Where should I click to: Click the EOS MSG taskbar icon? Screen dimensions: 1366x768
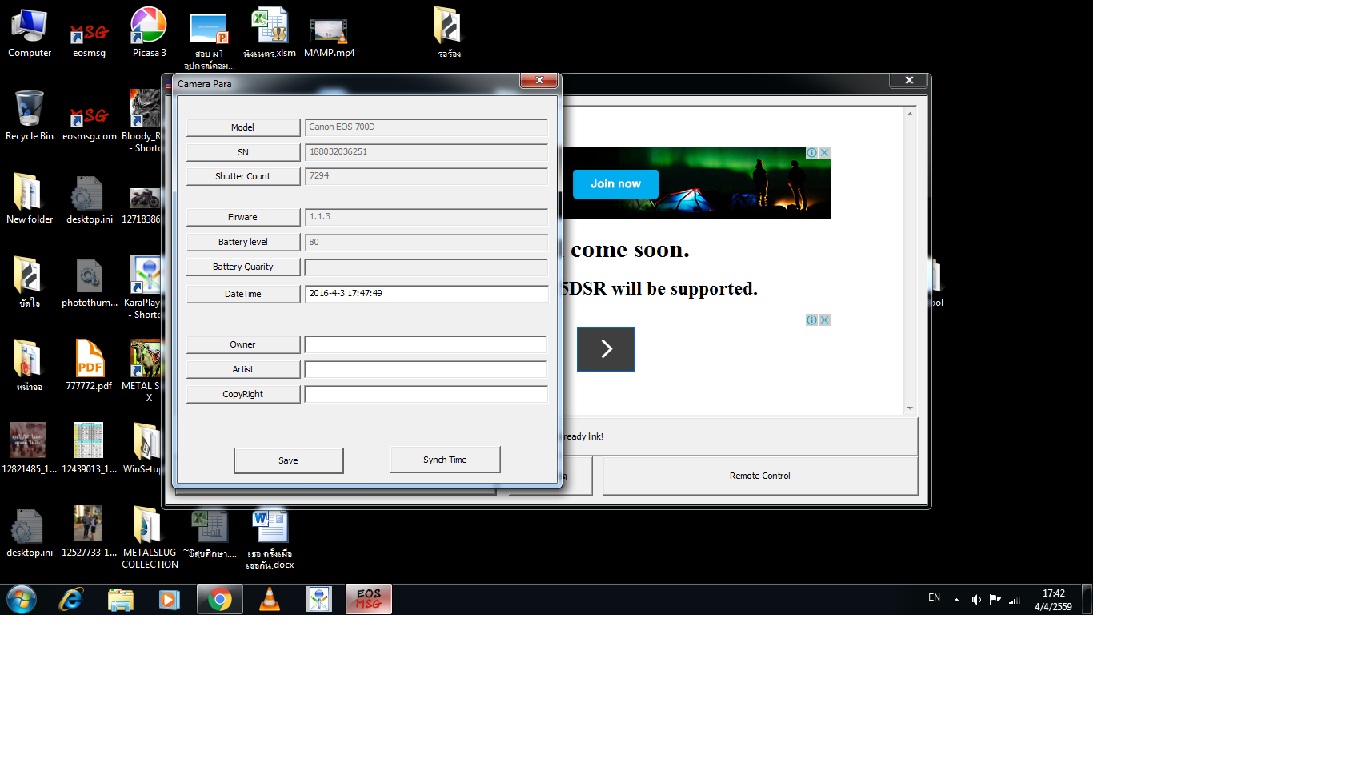coord(368,599)
